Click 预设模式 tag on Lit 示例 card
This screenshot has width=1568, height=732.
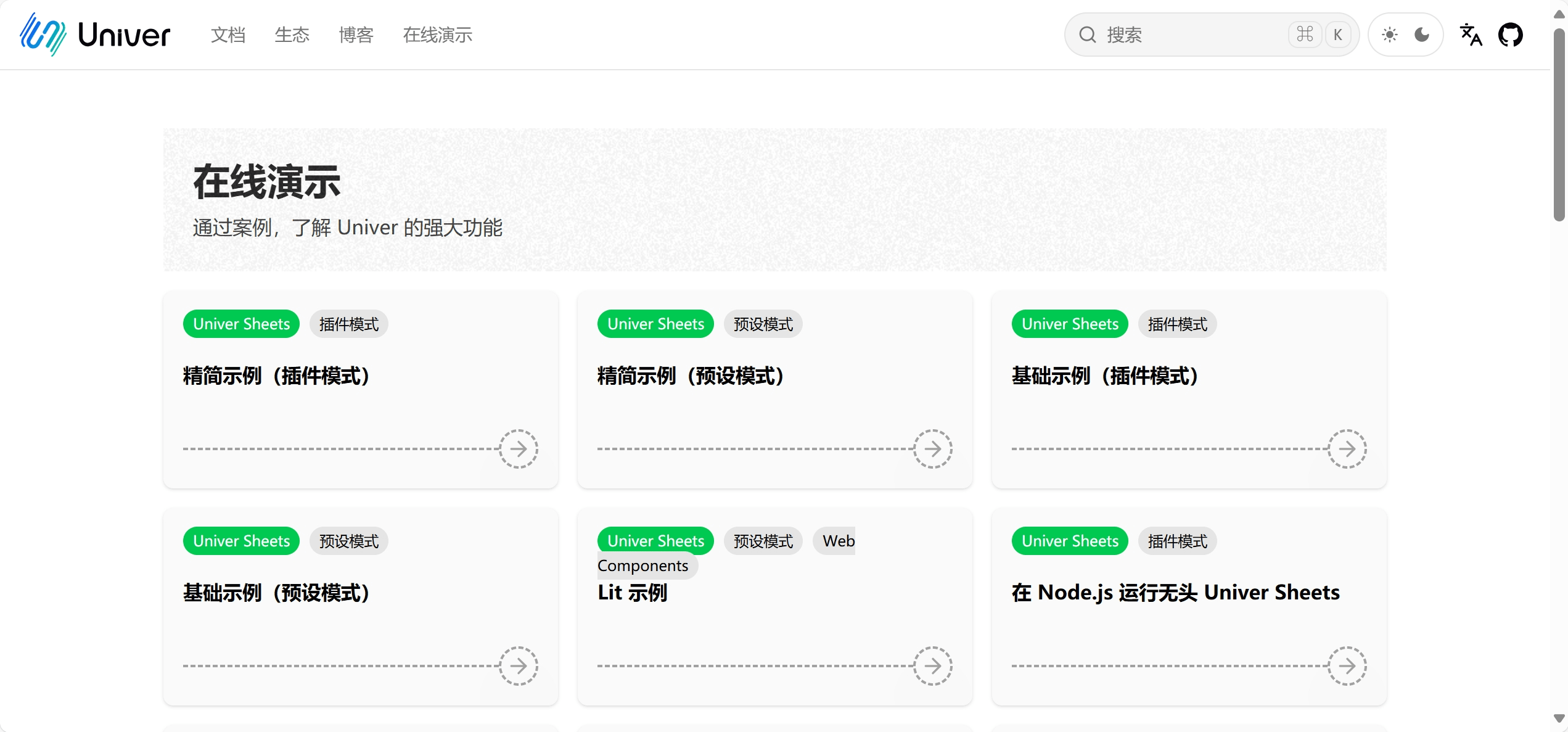pos(763,541)
